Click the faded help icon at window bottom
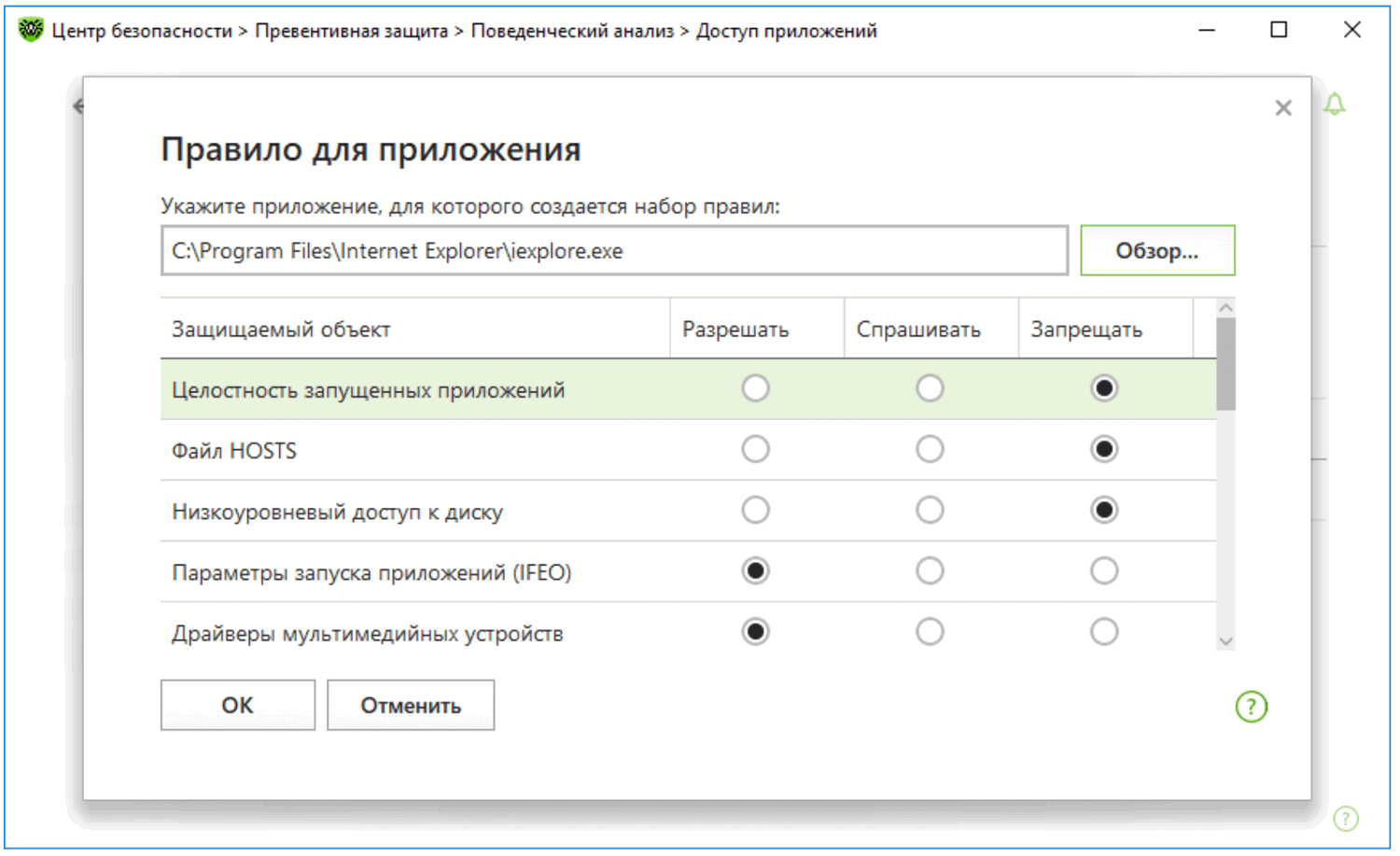The height and width of the screenshot is (856, 1400). pos(1345,819)
